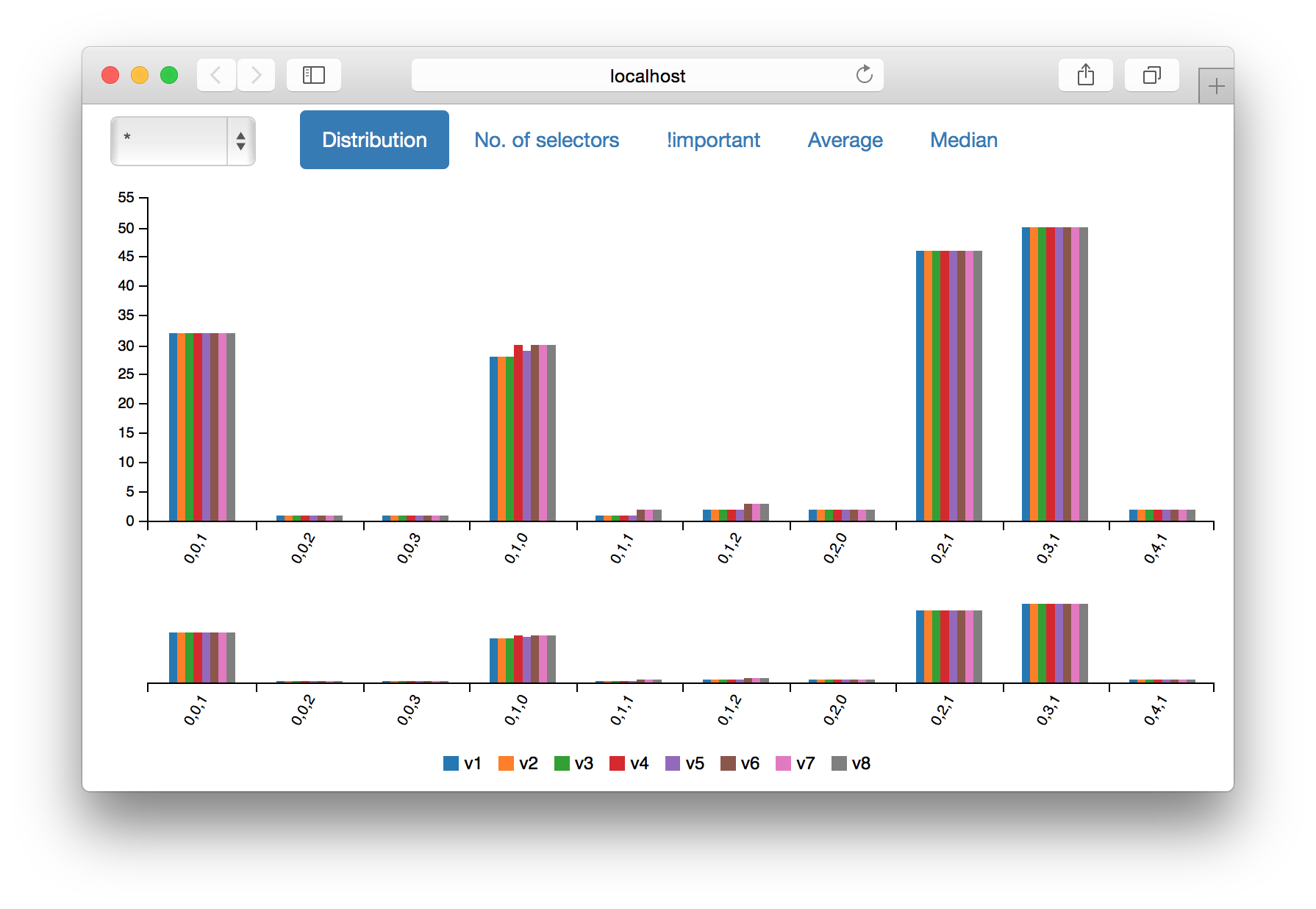This screenshot has width=1316, height=909.
Task: Click the 0,4,1 label on main chart
Action: [1156, 549]
